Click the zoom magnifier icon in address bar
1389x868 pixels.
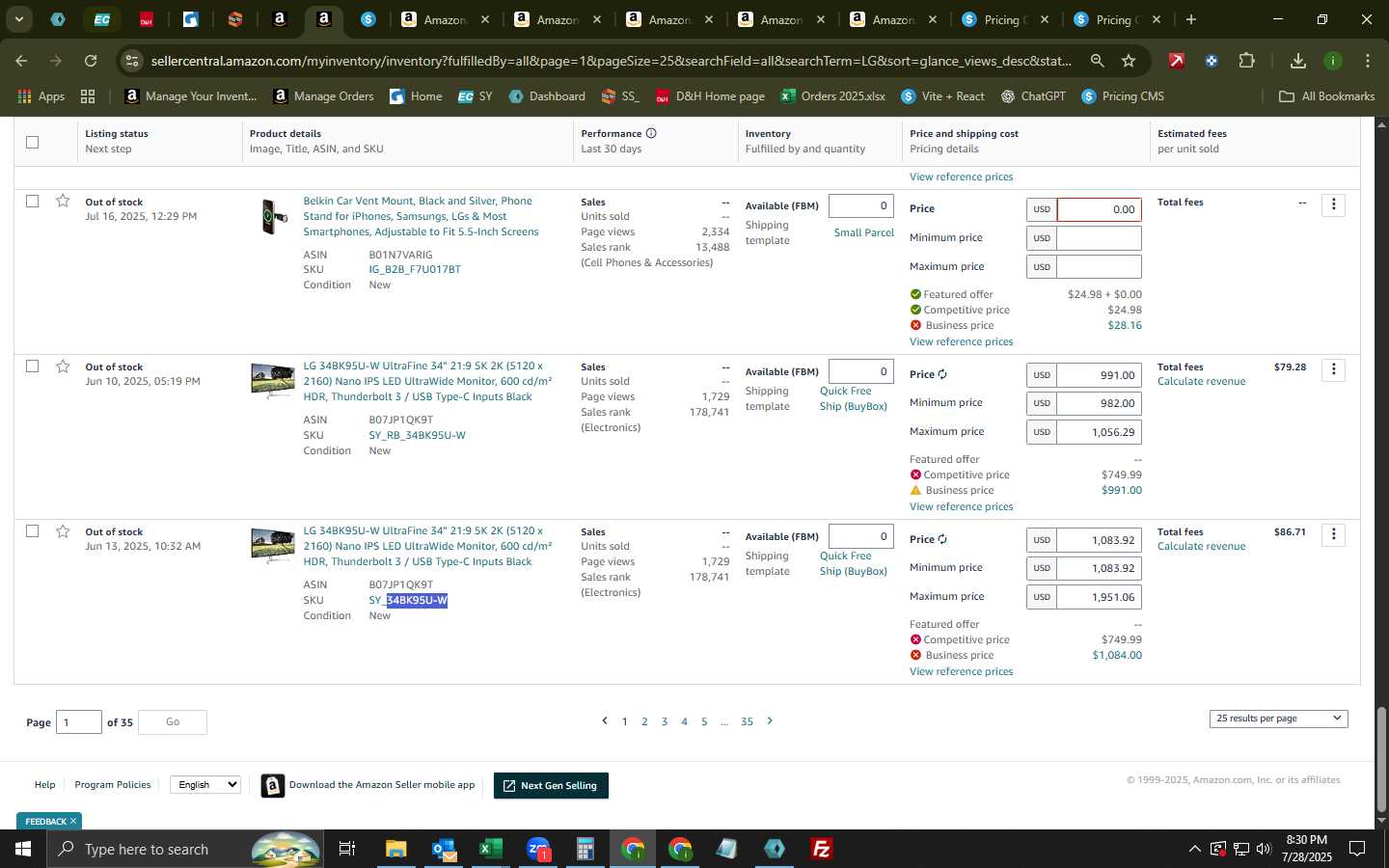tap(1097, 61)
